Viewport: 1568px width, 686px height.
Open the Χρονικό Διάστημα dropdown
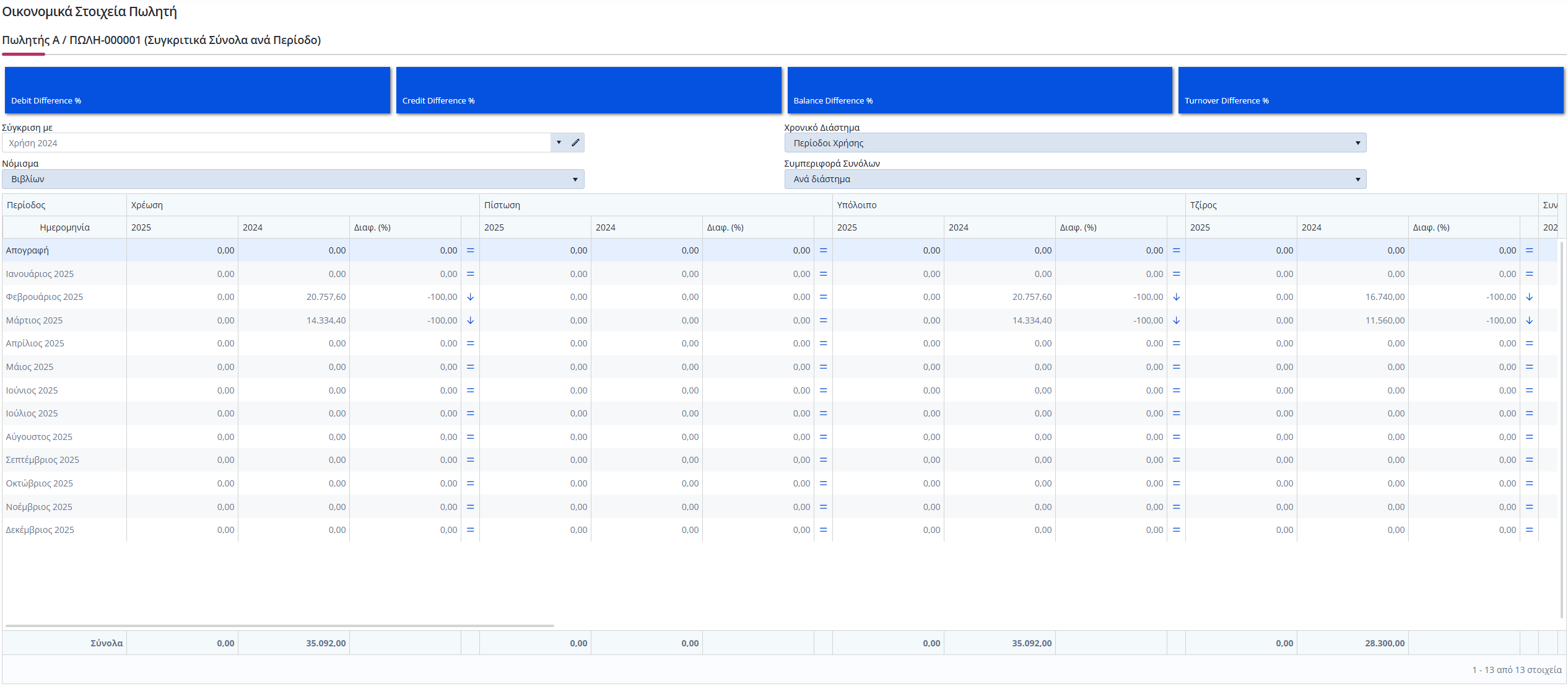1075,143
